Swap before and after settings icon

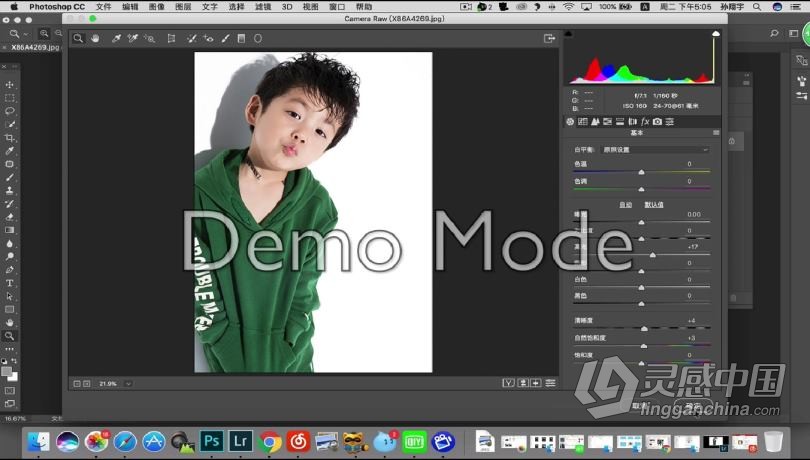523,383
